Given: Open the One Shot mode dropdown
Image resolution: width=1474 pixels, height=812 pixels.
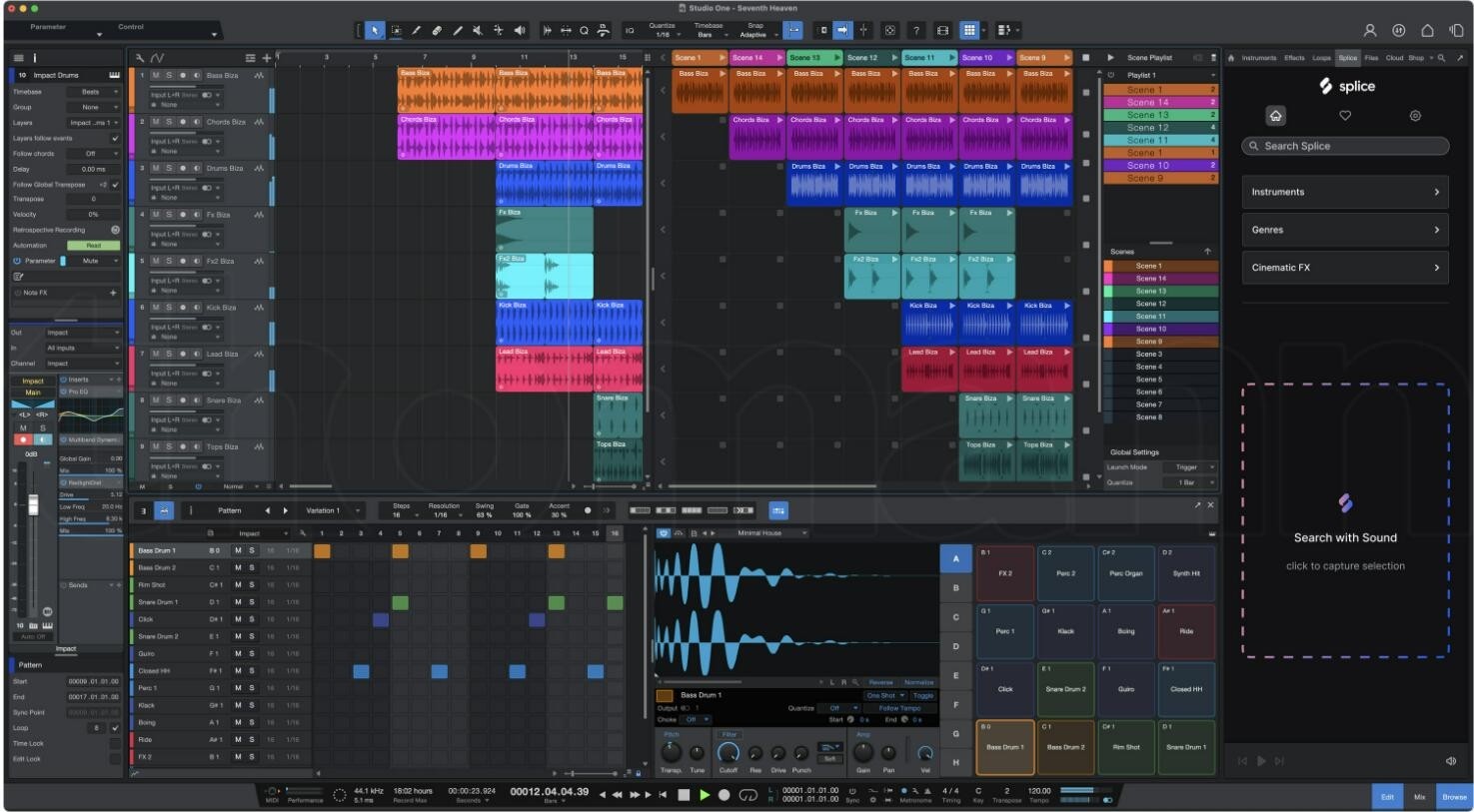Looking at the screenshot, I should 885,695.
